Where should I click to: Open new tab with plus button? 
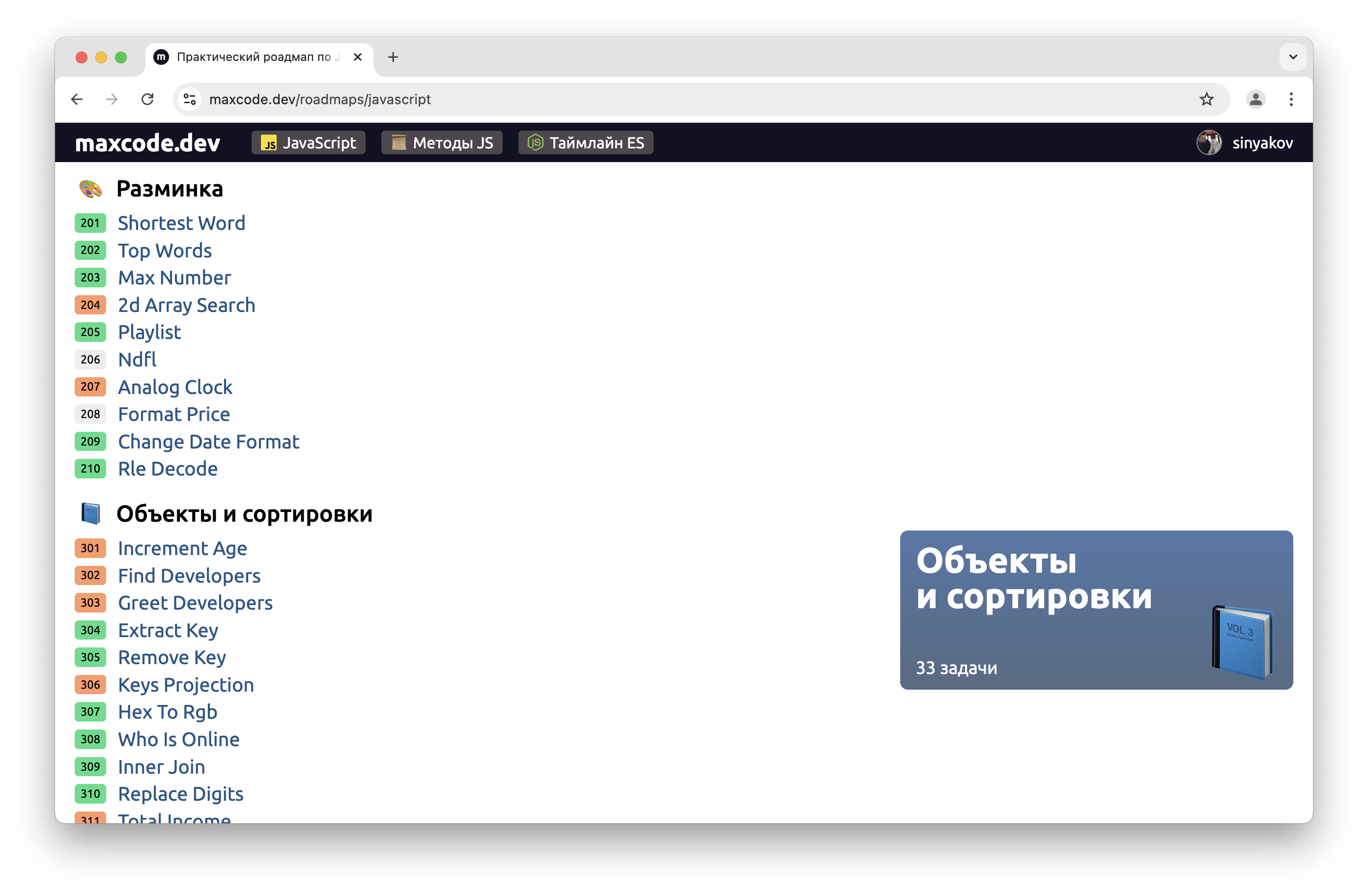(393, 57)
